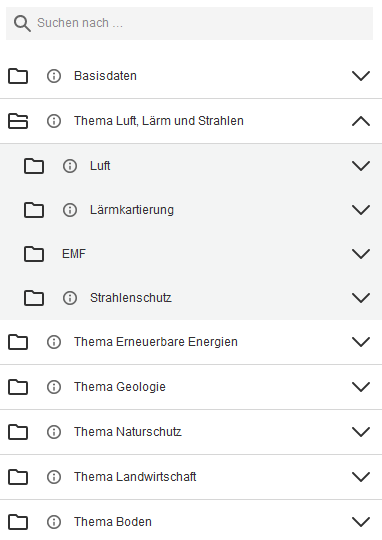Click the search magnifier icon

pos(22,23)
